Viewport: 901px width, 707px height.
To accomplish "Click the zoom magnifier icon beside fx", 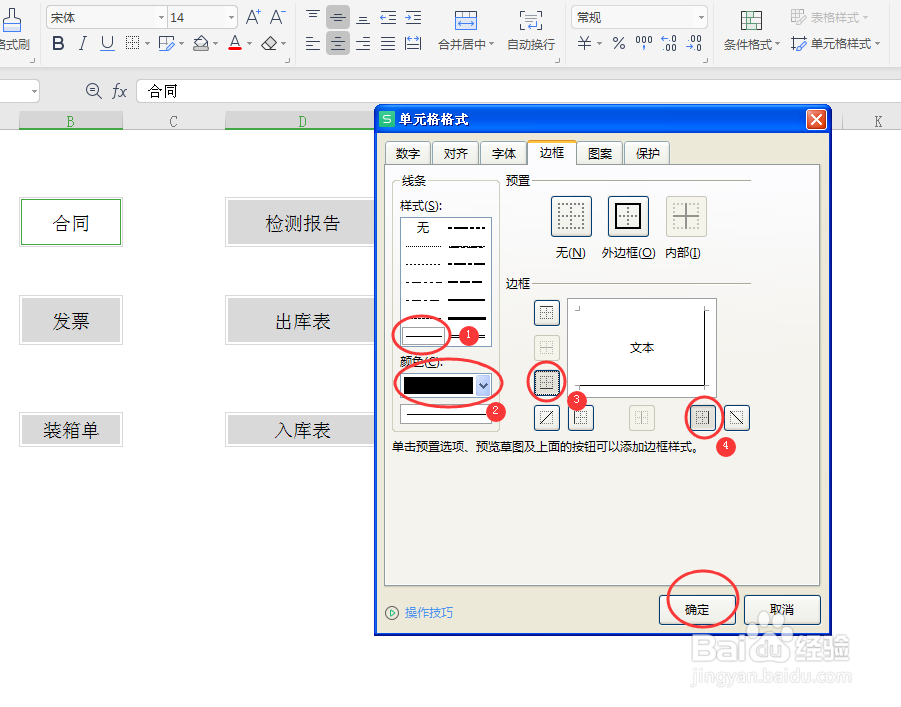I will [93, 91].
